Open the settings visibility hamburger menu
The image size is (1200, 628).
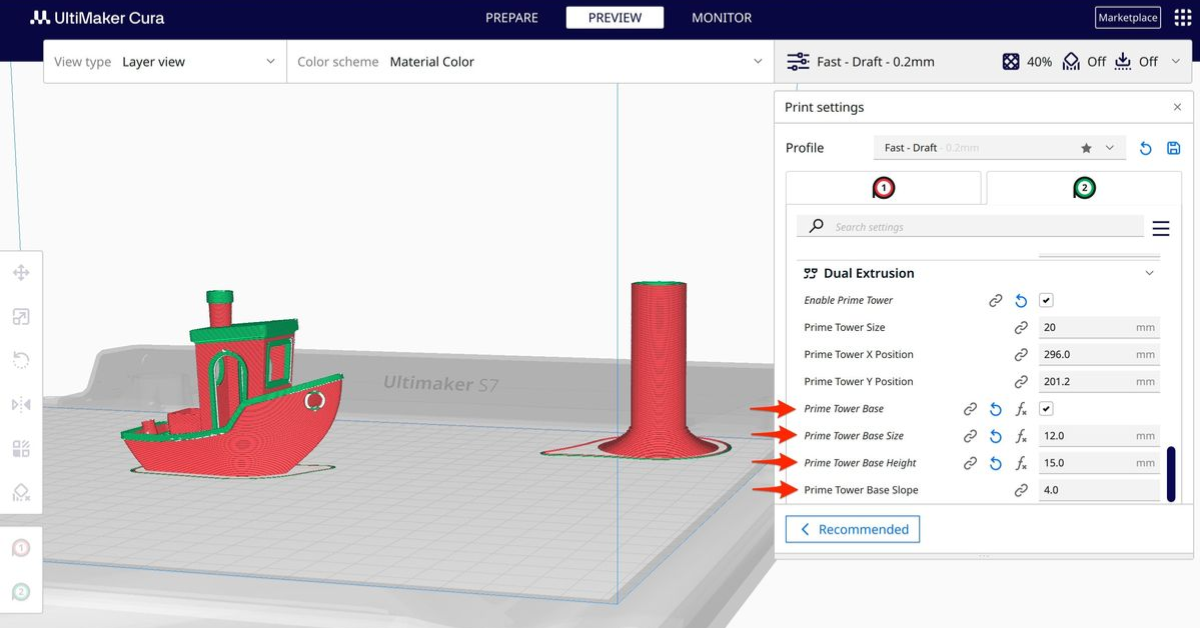coord(1160,227)
